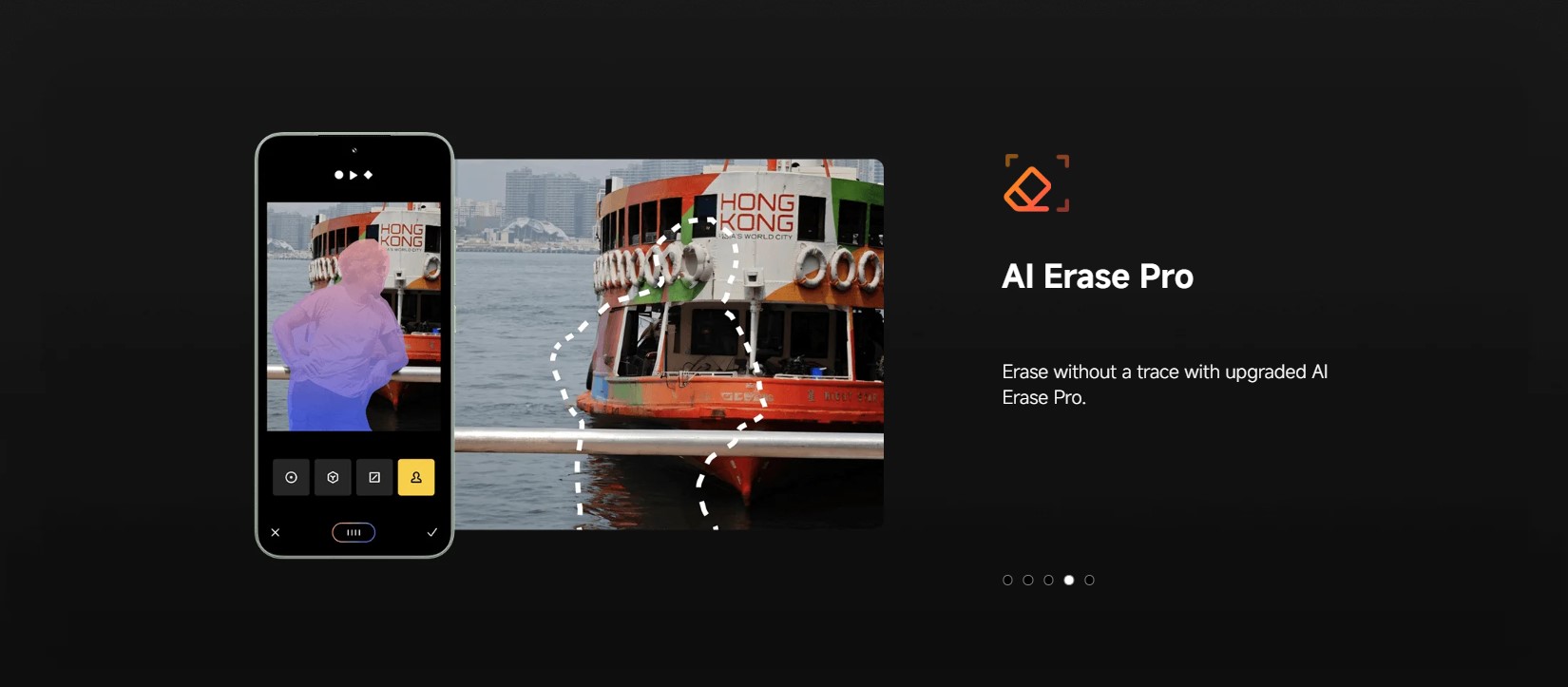Viewport: 1568px width, 687px height.
Task: Select the active fourth carousel dot
Action: (1069, 580)
